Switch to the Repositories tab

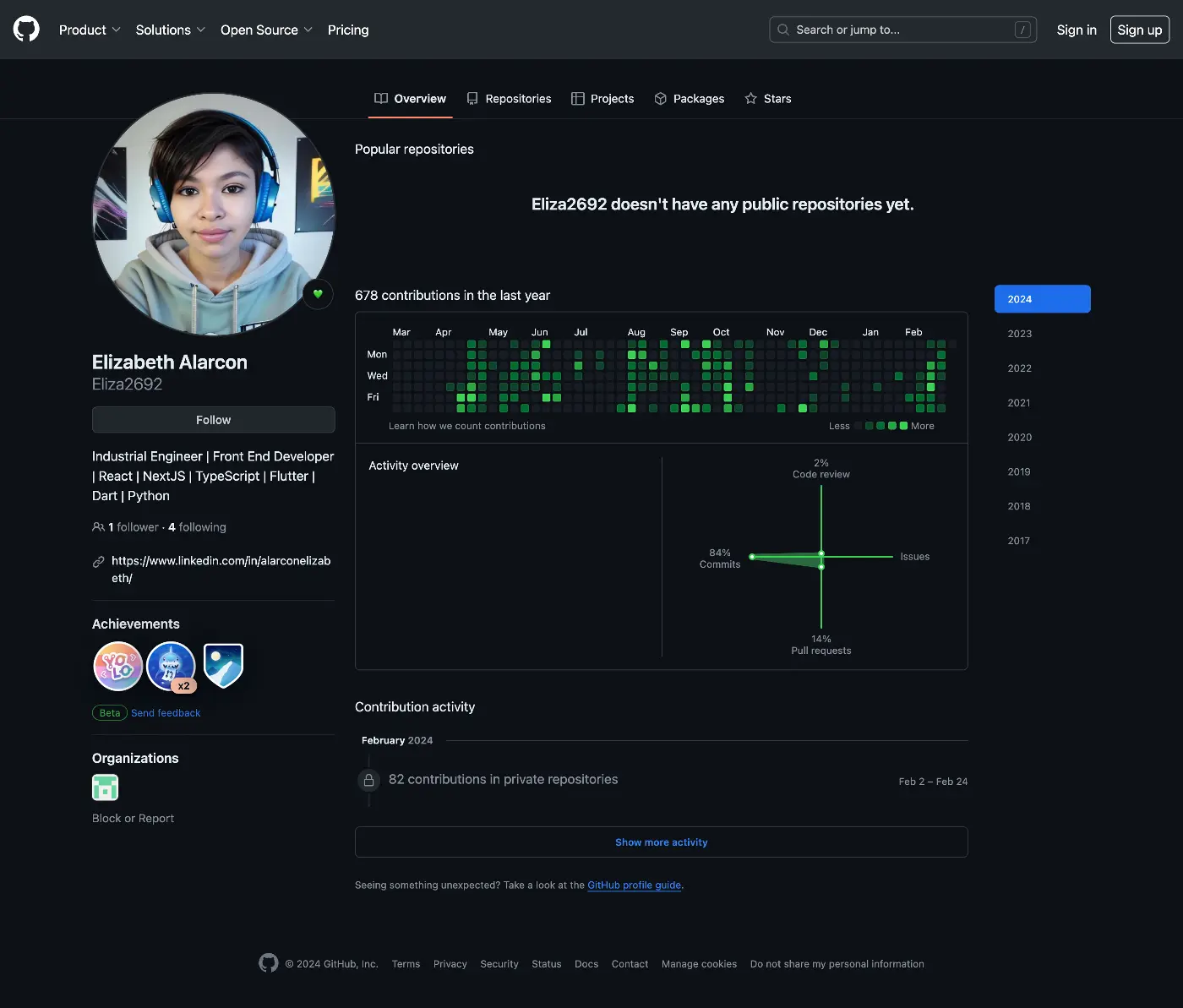coord(509,99)
